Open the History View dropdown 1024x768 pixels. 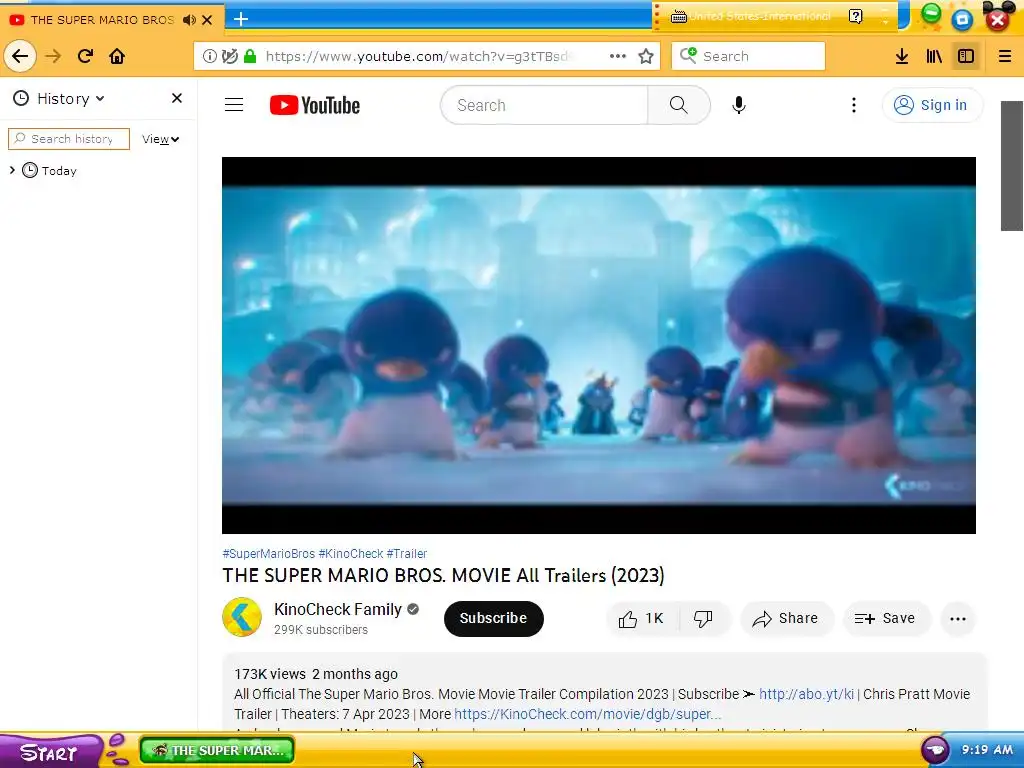pyautogui.click(x=161, y=139)
